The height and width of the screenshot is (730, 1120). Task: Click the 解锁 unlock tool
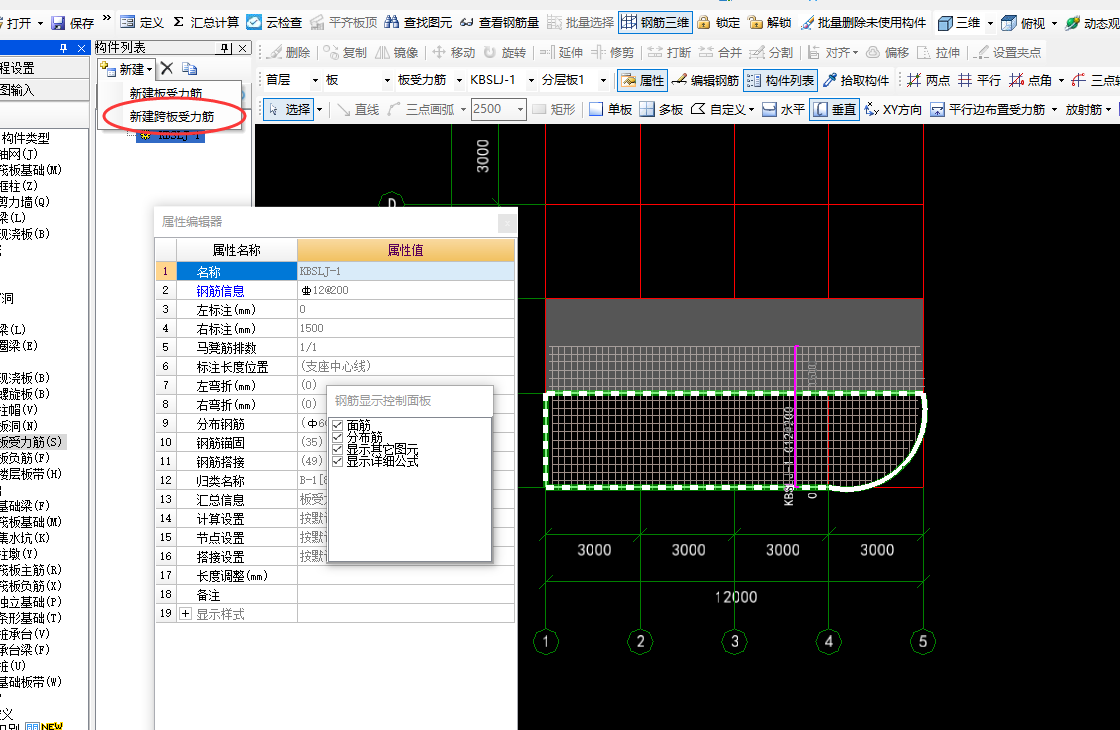tap(770, 23)
